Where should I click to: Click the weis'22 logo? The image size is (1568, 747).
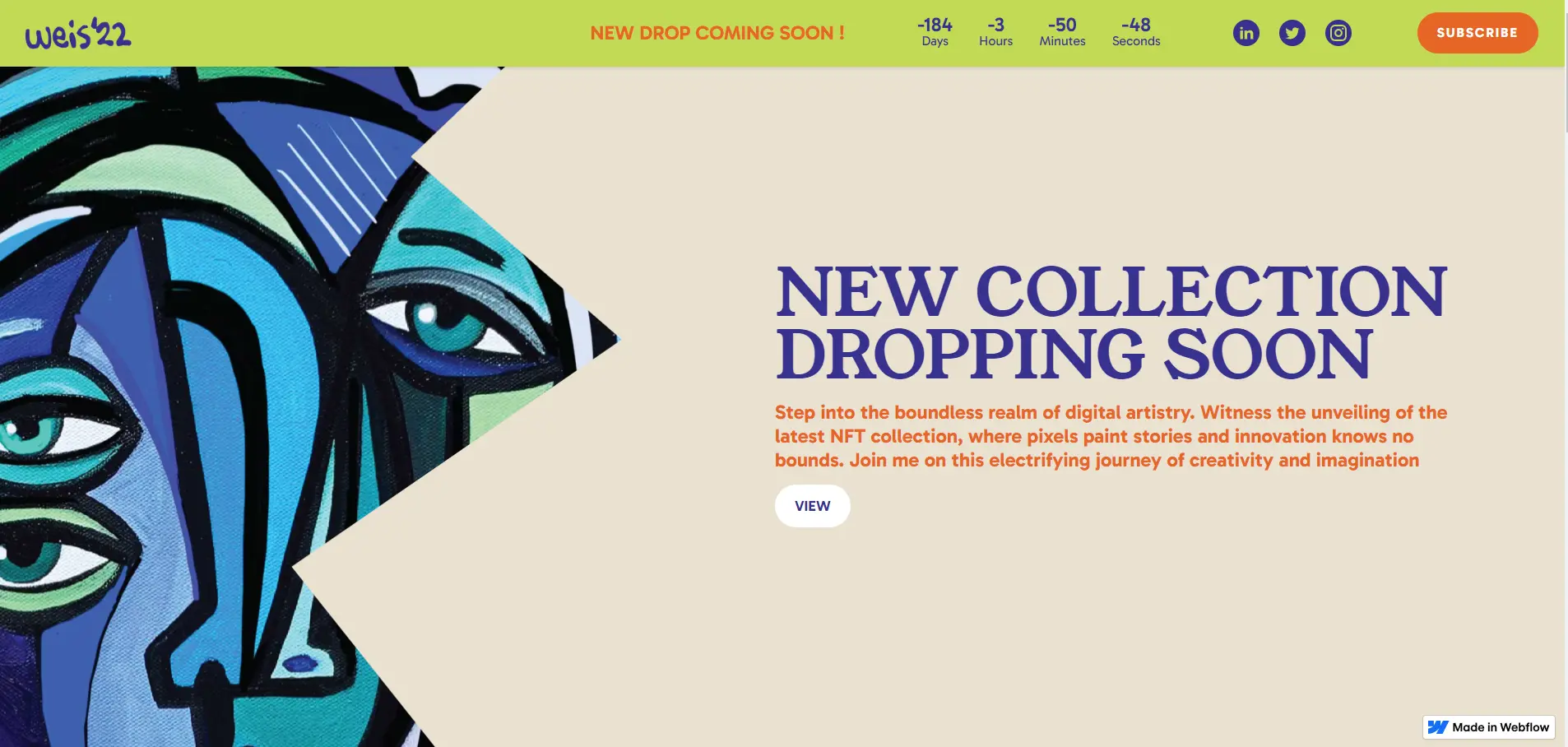(x=78, y=34)
